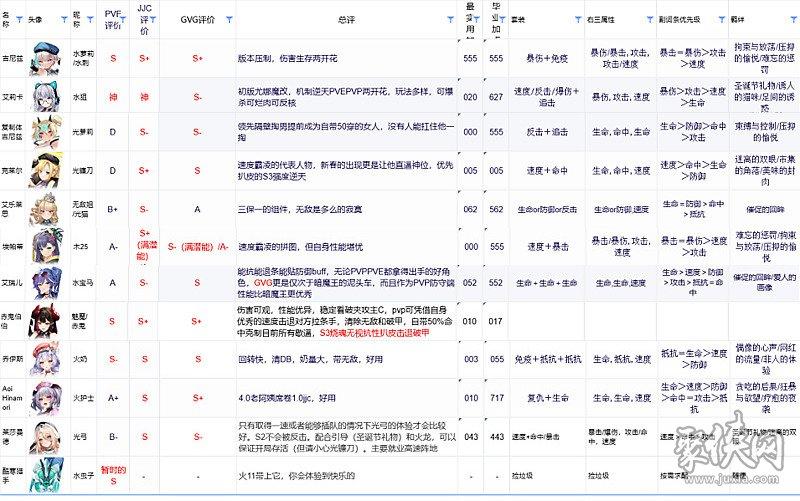Click the 埃帕蒂 purple-haired avatar
The width and height of the screenshot is (800, 501).
[x=45, y=245]
